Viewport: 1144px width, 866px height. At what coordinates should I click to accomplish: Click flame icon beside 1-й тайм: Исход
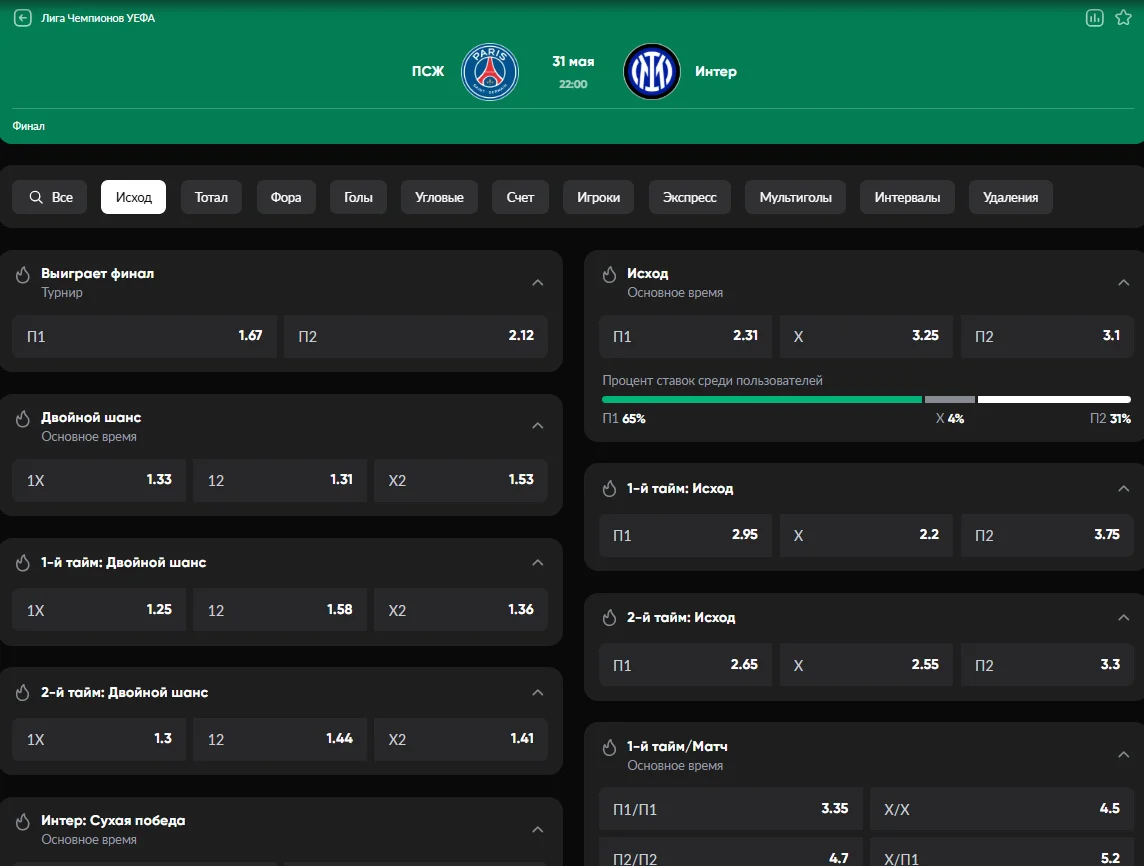[x=609, y=489]
